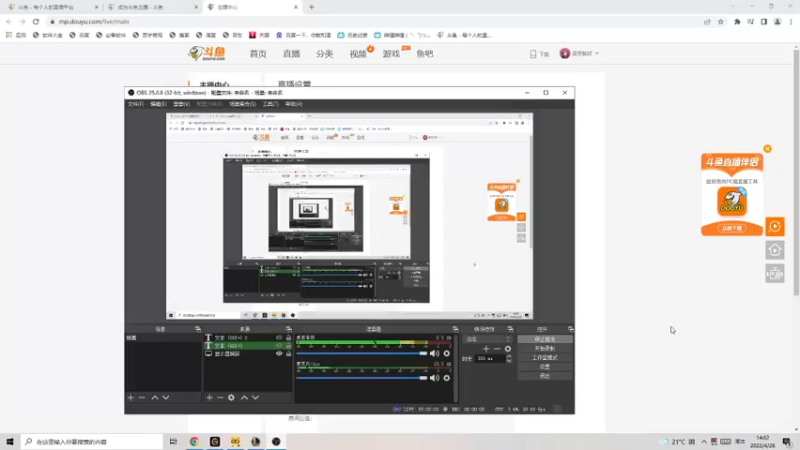Move the selected source up in the list
Image resolution: width=800 pixels, height=450 pixels.
point(244,397)
